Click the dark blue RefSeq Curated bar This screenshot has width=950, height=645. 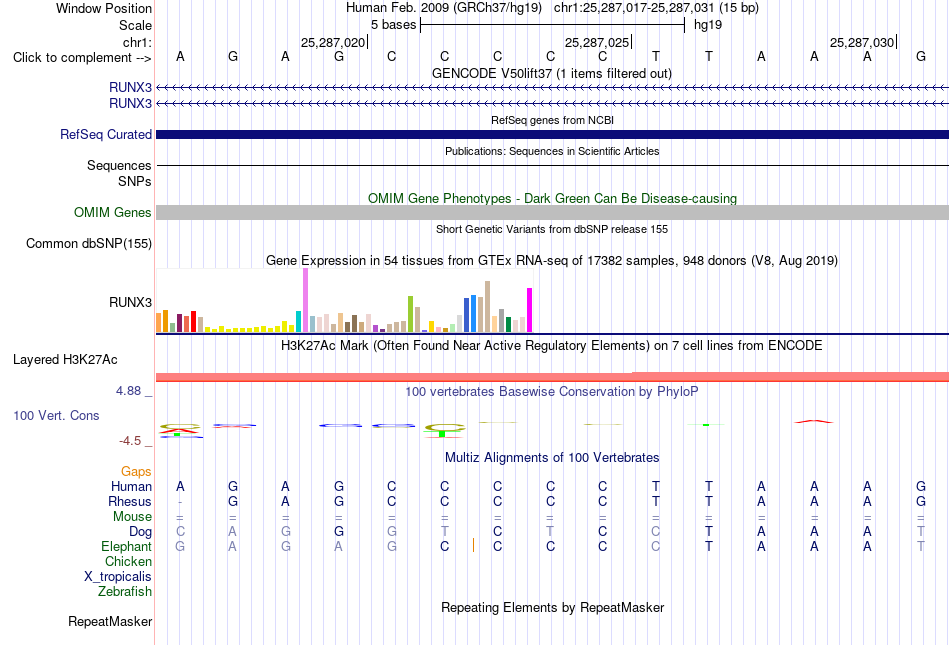click(x=552, y=134)
